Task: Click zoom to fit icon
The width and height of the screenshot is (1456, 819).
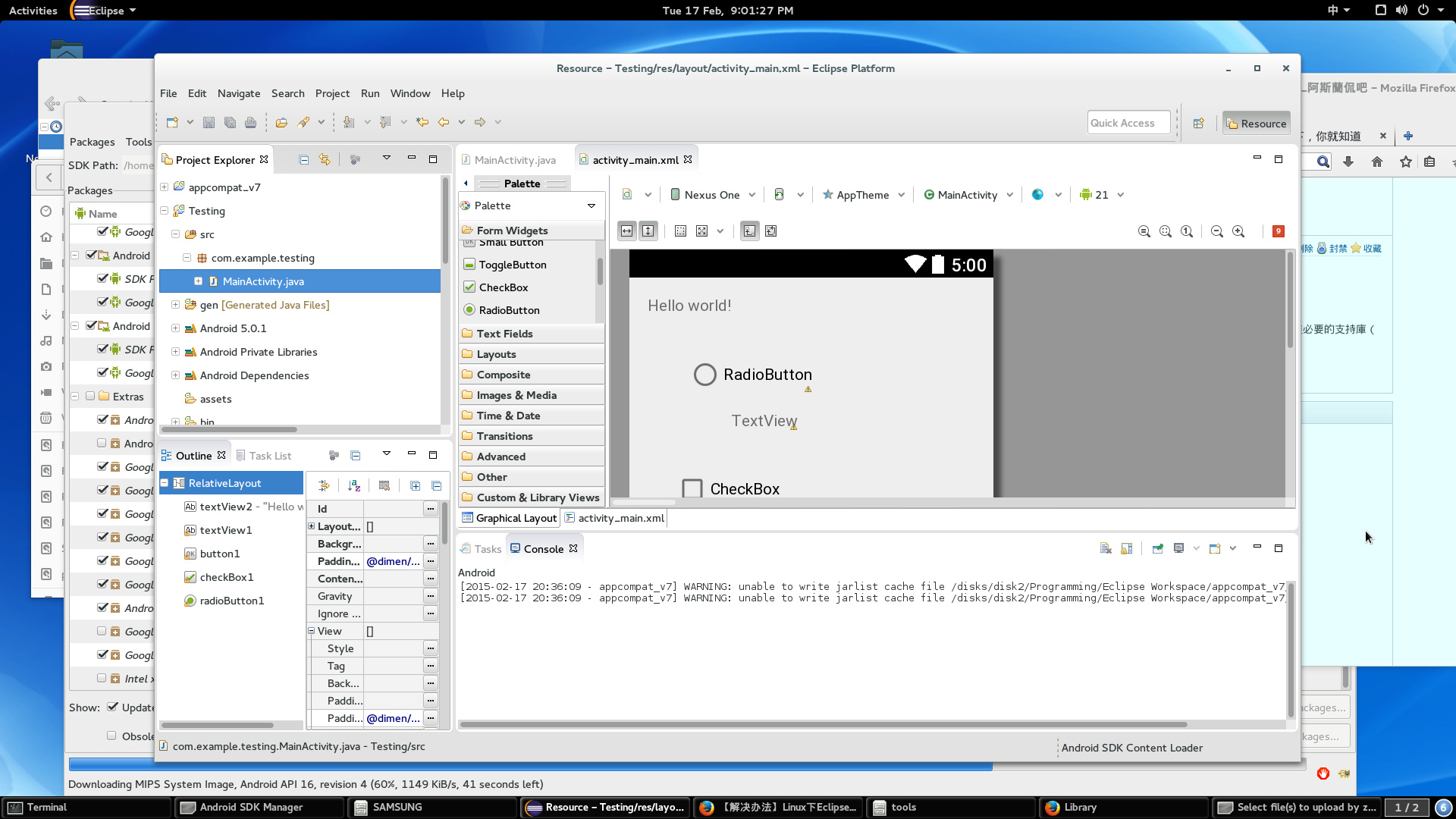Action: (1166, 231)
